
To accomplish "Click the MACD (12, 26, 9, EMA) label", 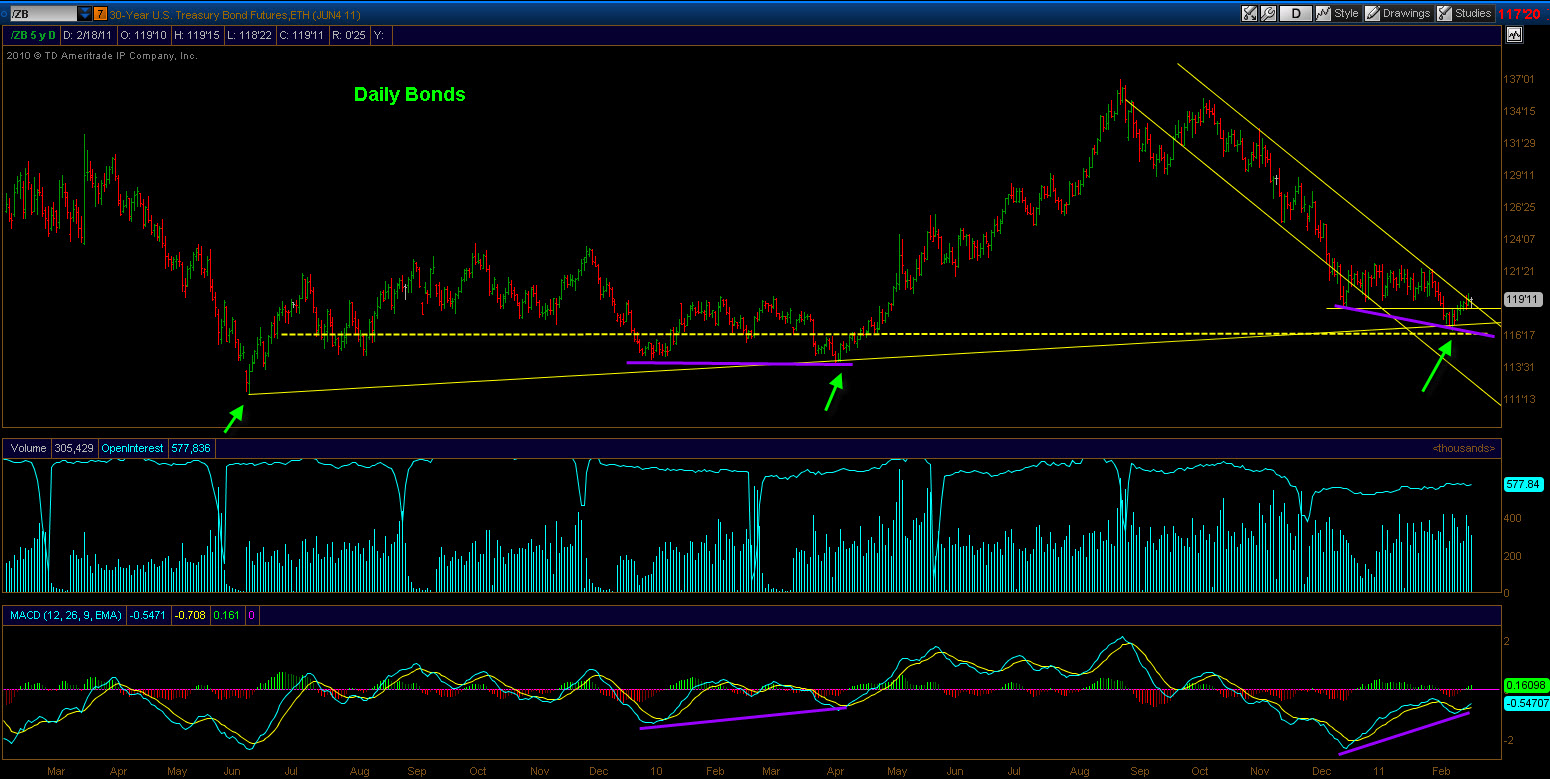I will (66, 615).
